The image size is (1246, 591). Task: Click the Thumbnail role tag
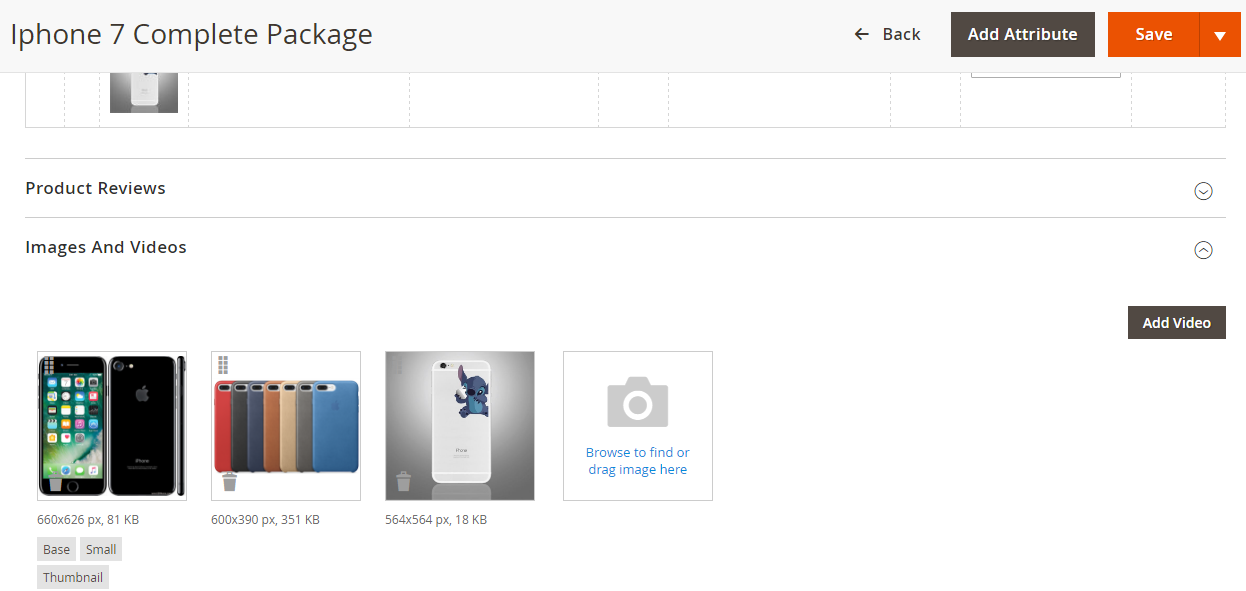pos(73,577)
